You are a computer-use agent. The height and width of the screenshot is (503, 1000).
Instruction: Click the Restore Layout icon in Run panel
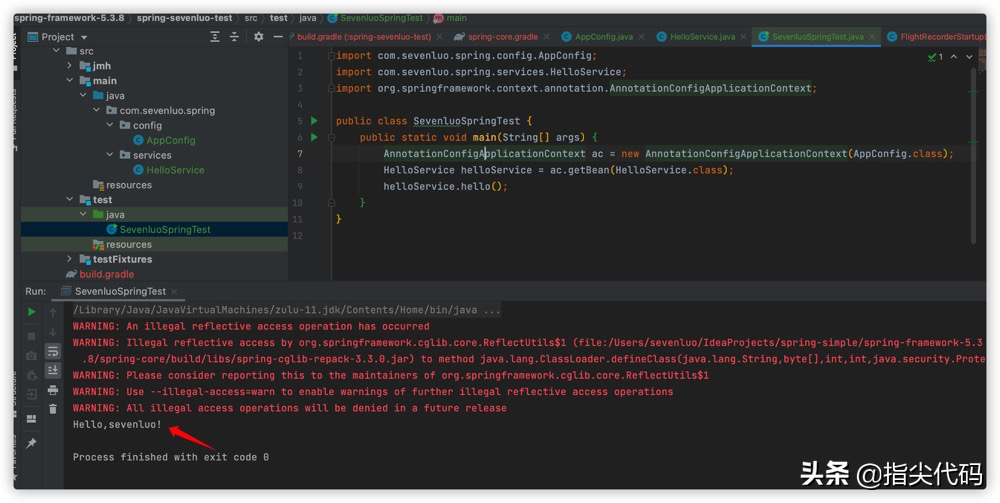pos(31,419)
